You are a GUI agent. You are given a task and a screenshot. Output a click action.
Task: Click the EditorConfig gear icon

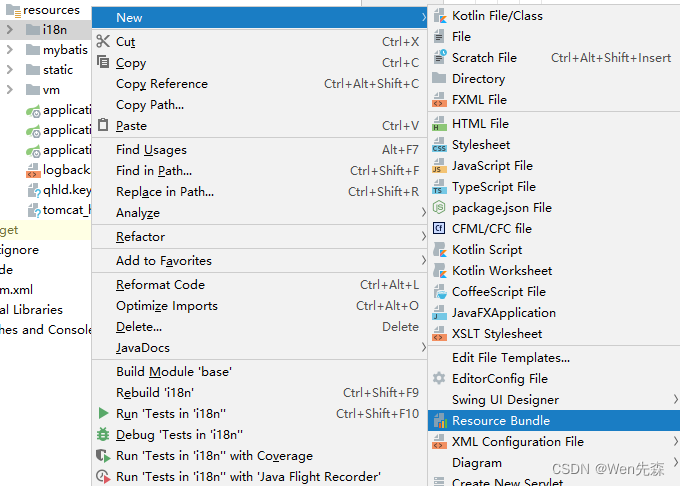(439, 378)
